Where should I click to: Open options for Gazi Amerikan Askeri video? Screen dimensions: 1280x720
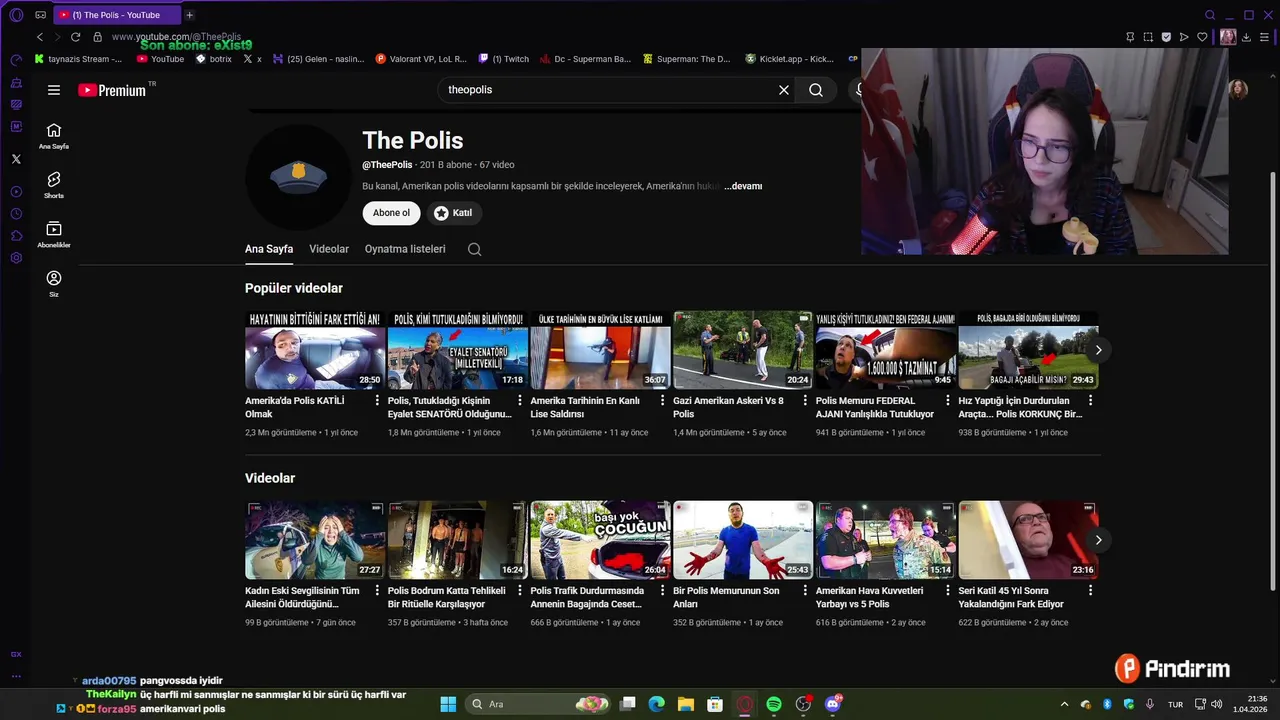coord(805,401)
